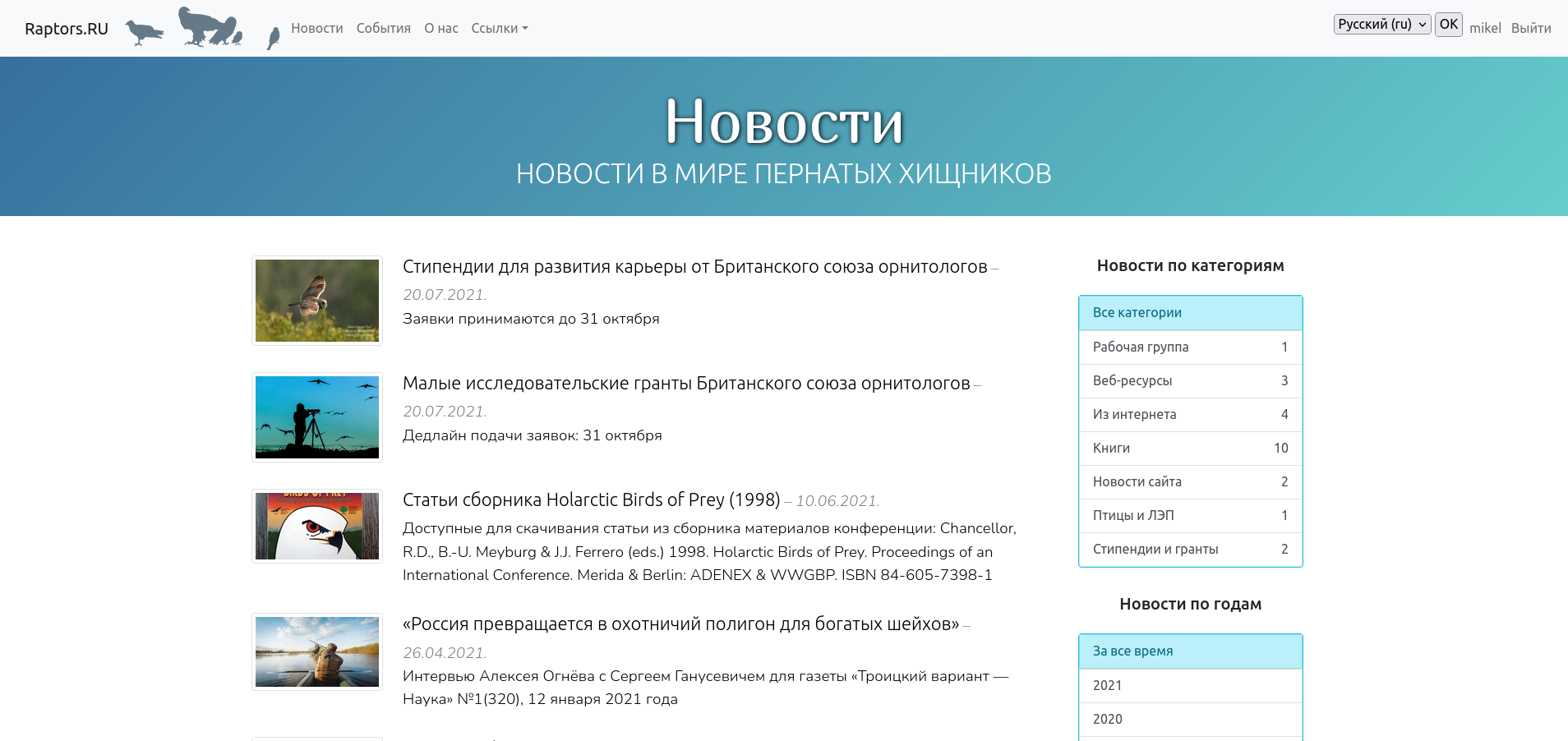Filter news by year 2021
This screenshot has height=741, width=1568.
point(1190,685)
